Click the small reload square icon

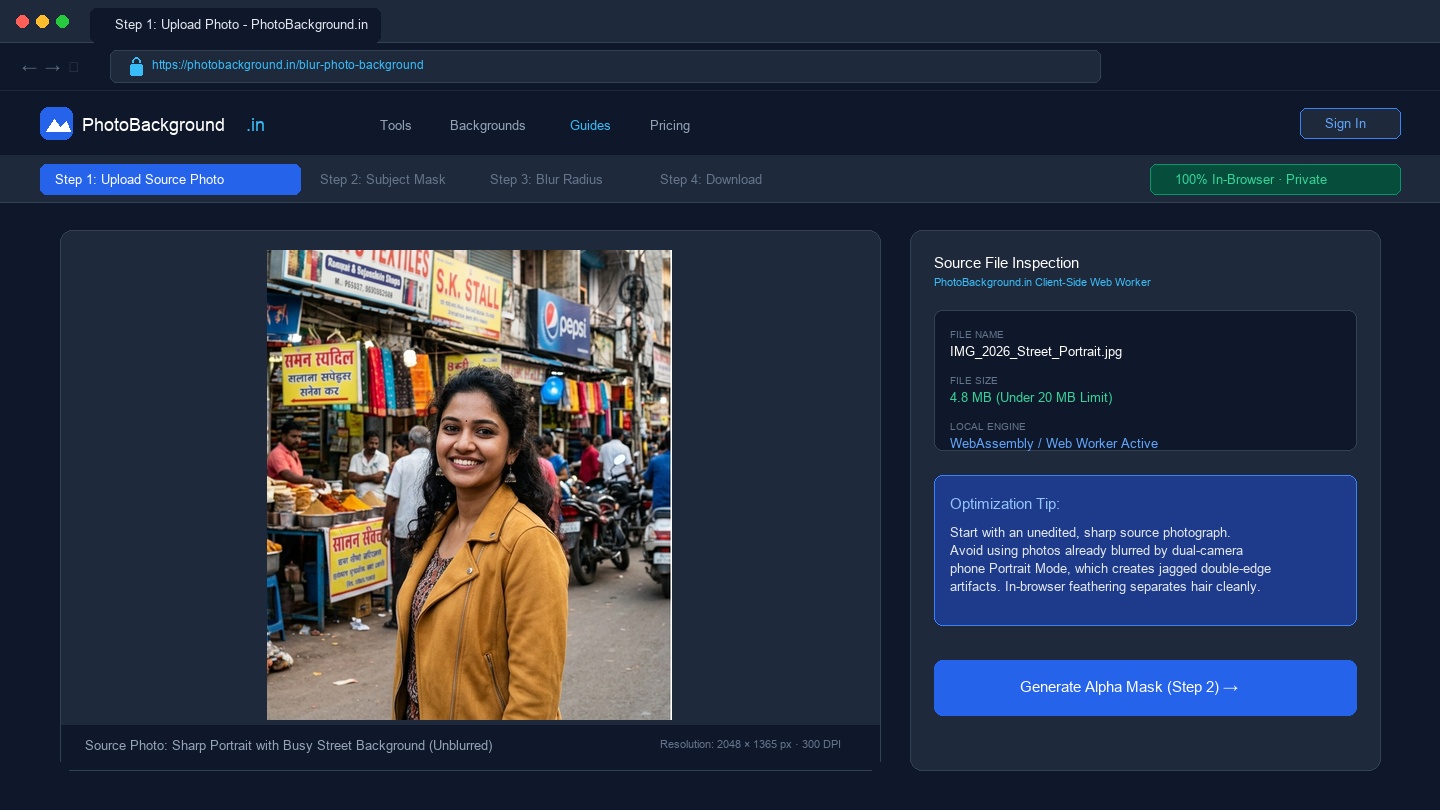click(x=74, y=67)
